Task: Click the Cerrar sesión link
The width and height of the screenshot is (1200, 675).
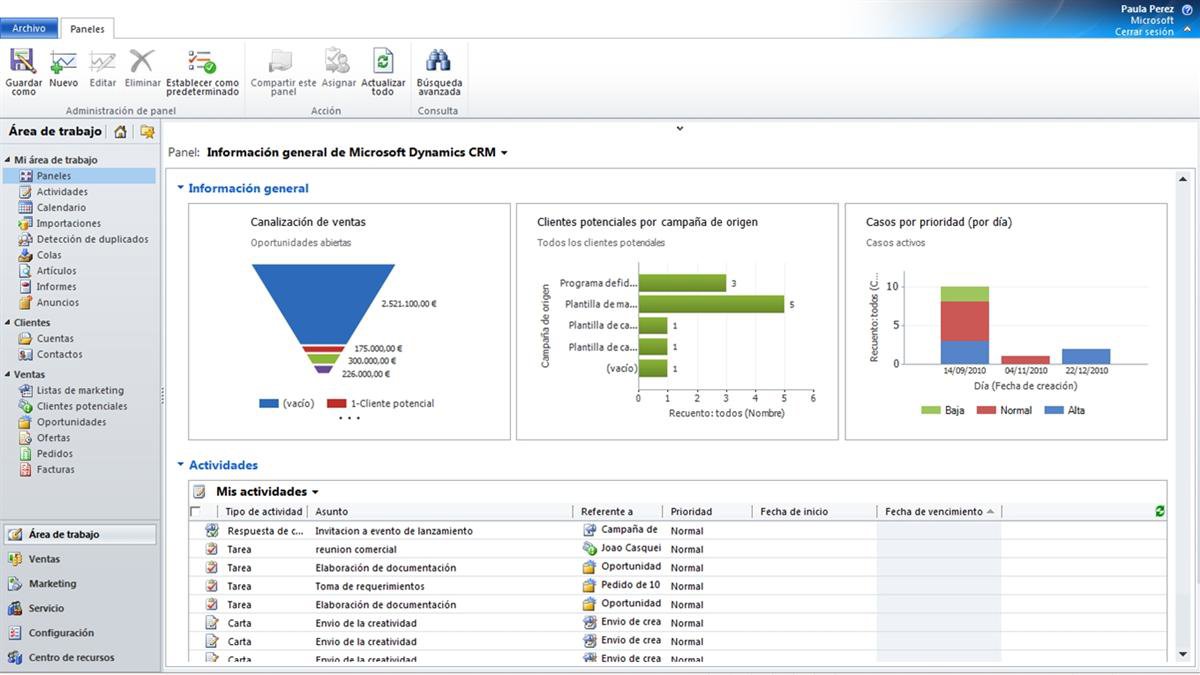Action: tap(1144, 32)
